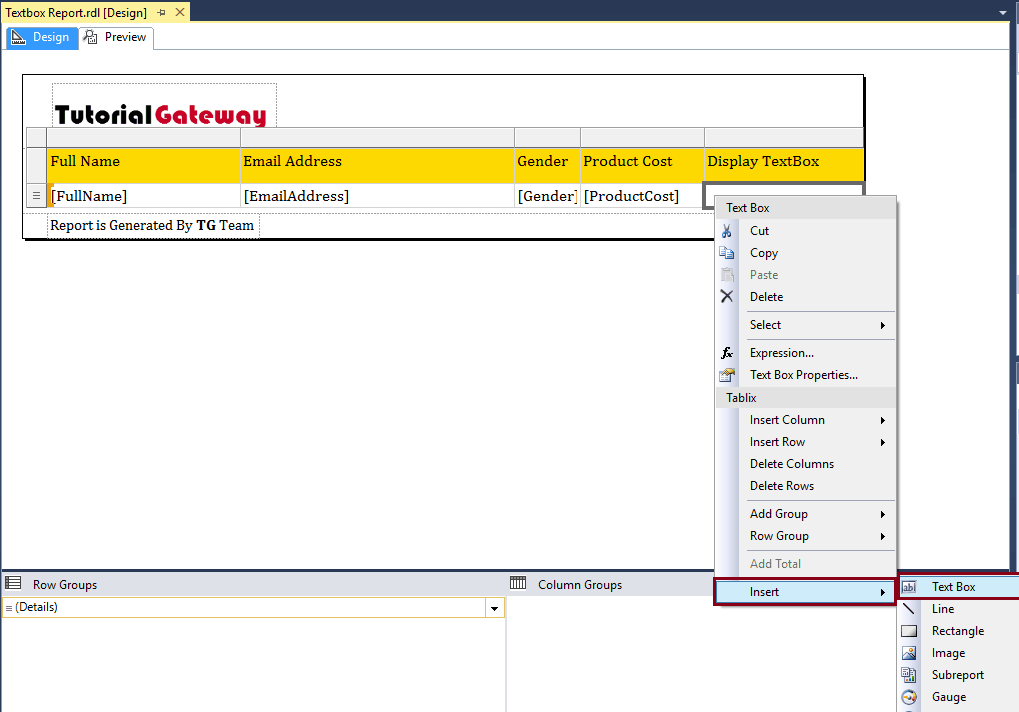
Task: Click the Cut scissors icon
Action: 727,230
